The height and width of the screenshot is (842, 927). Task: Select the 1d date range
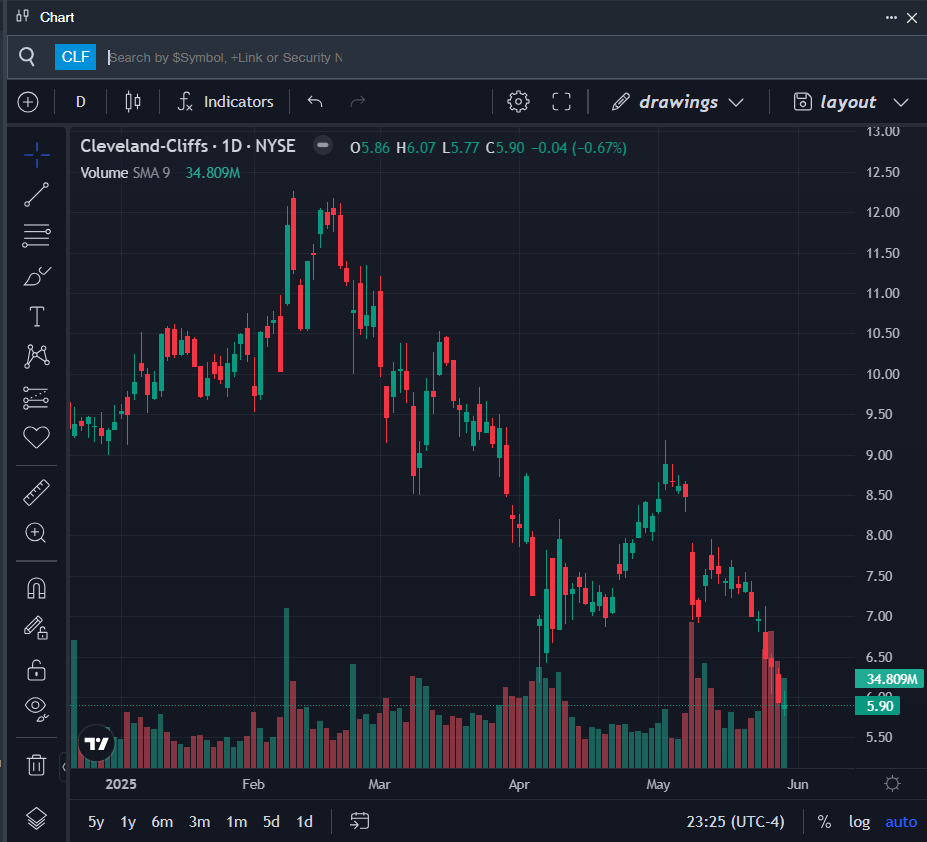(304, 822)
